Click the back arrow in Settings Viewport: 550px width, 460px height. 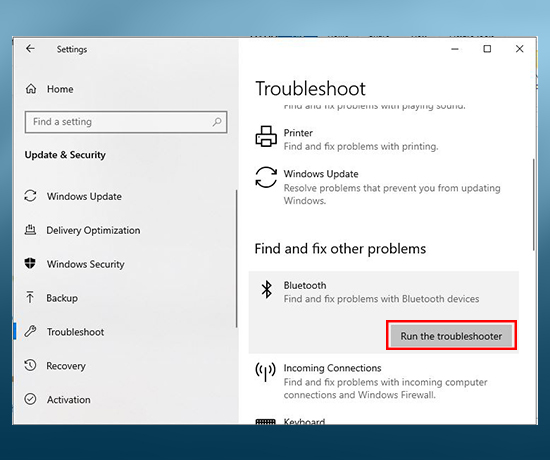point(30,48)
